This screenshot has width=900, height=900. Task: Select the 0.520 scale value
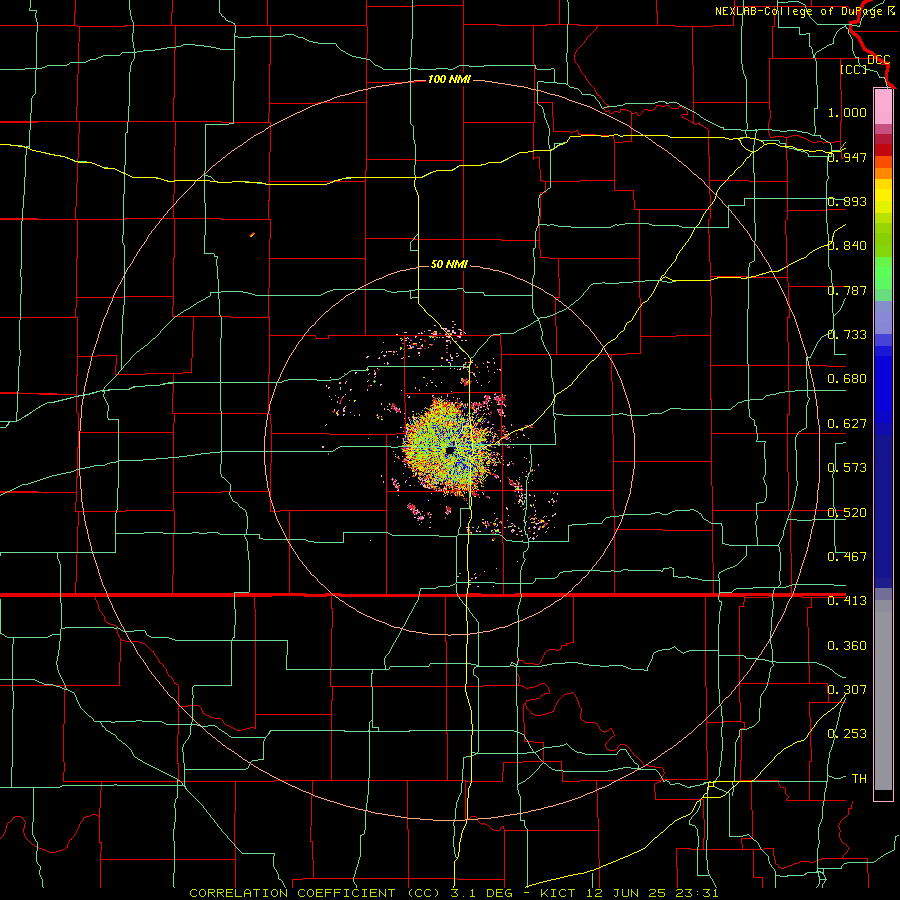point(847,513)
